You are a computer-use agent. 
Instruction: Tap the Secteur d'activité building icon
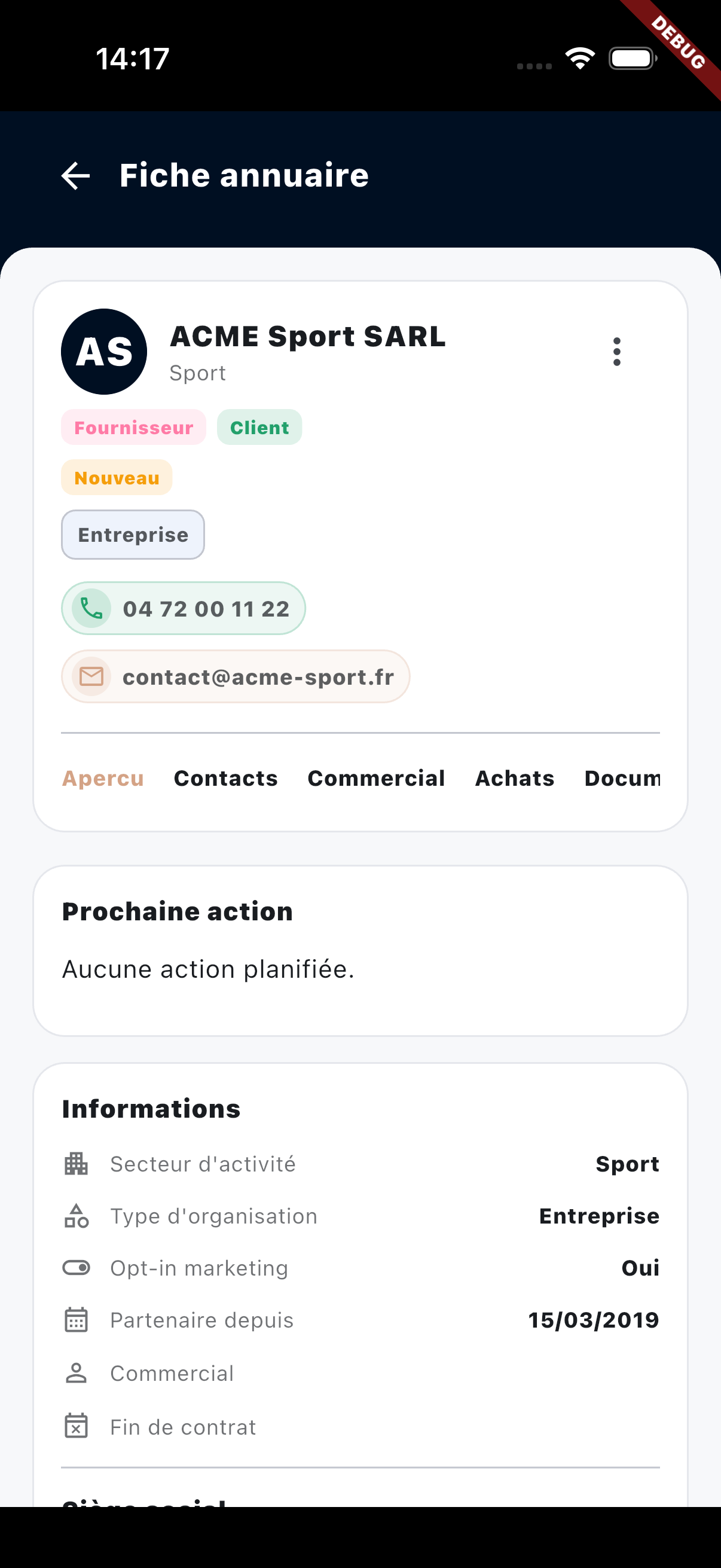[x=76, y=1164]
